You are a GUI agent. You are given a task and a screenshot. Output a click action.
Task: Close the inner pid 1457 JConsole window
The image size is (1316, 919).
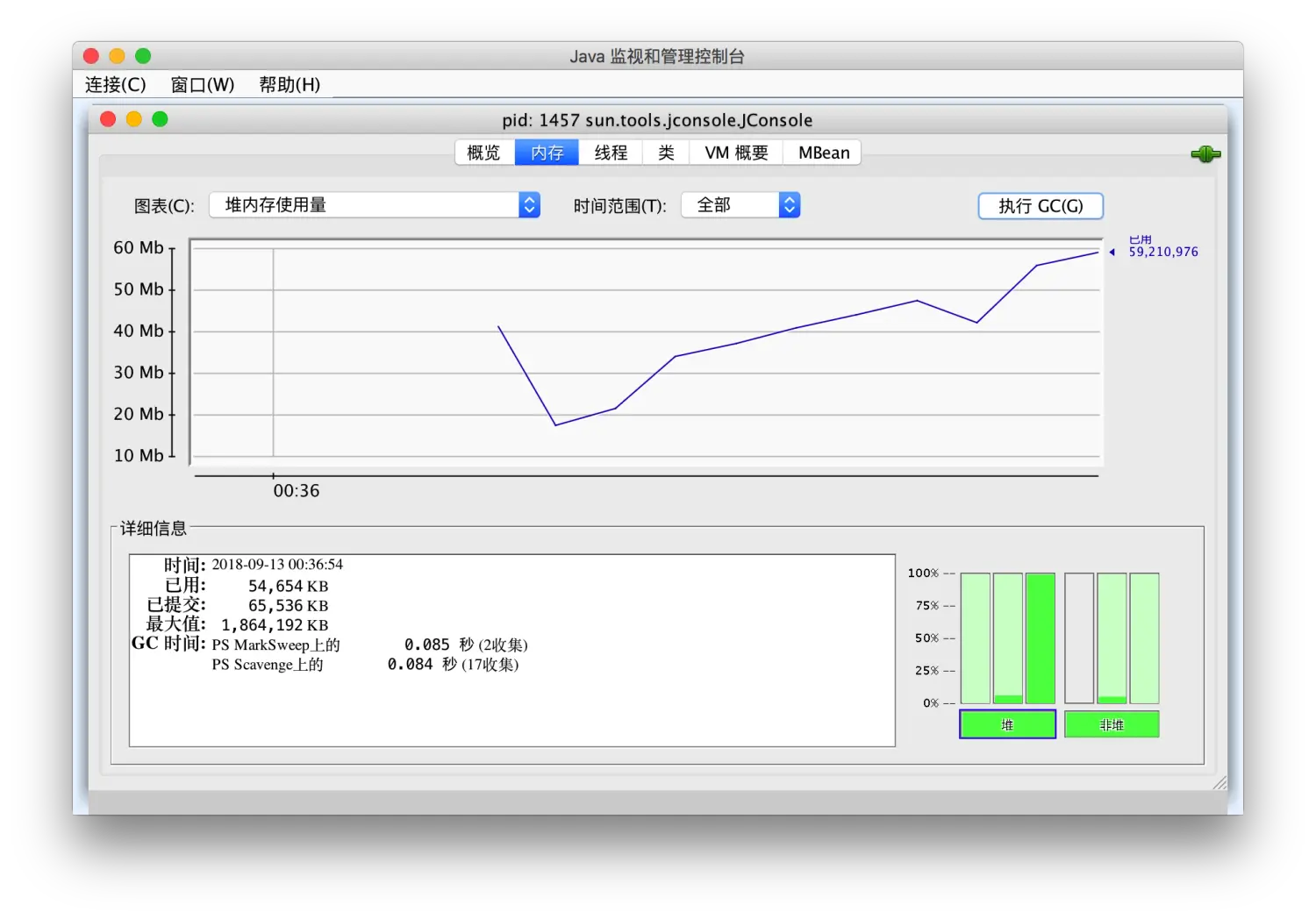(108, 119)
